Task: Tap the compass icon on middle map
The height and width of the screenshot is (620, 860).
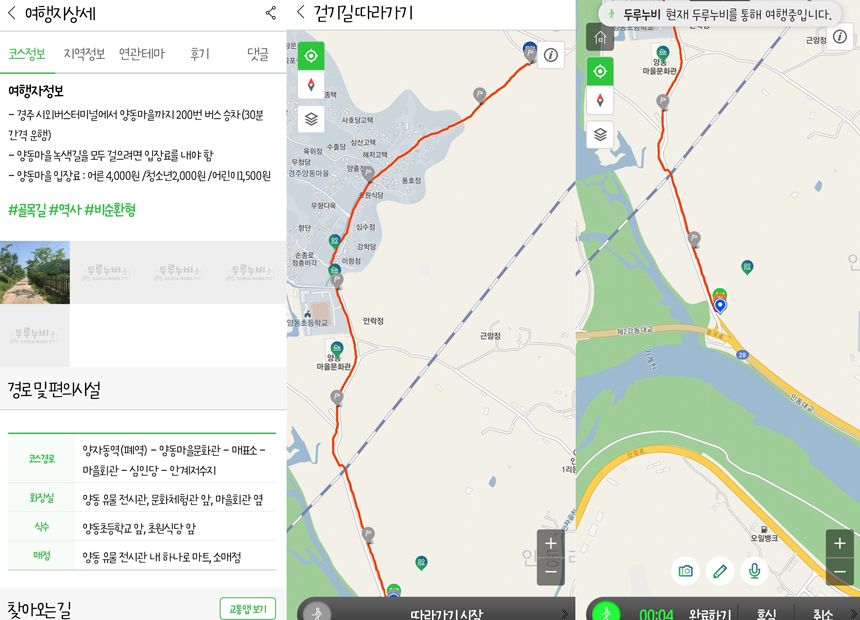Action: 311,86
